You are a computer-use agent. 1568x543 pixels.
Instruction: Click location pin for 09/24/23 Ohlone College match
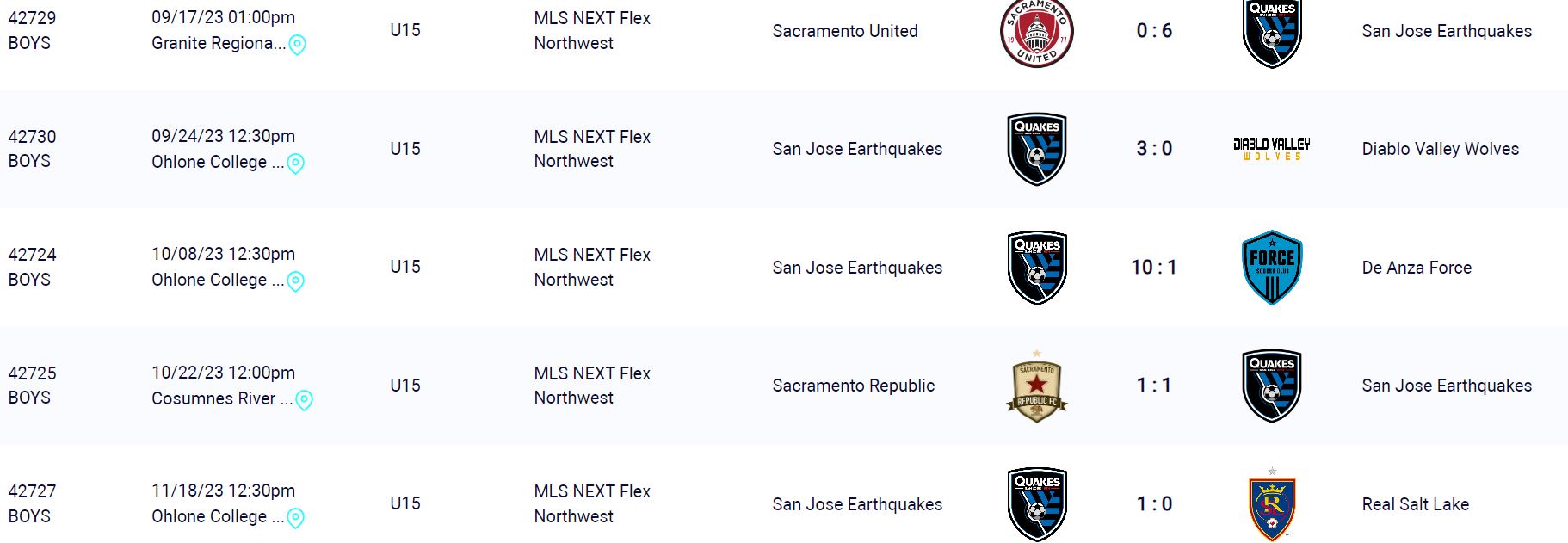(295, 164)
